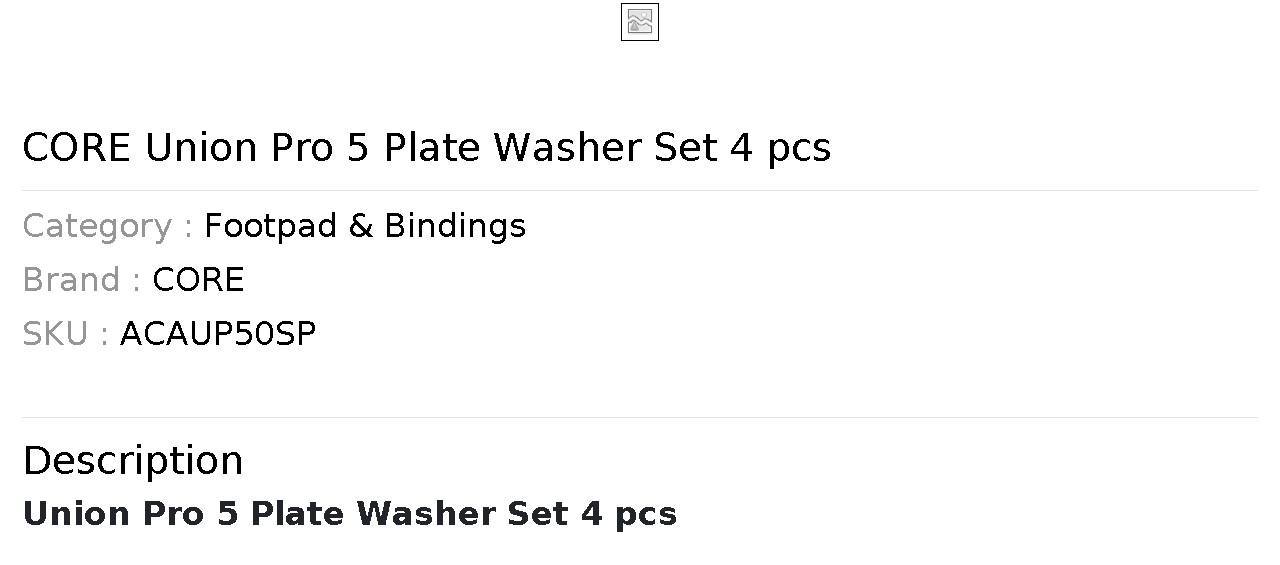Click '4 pcs' in the product title
Screen dimensions: 1280x565
click(x=781, y=148)
